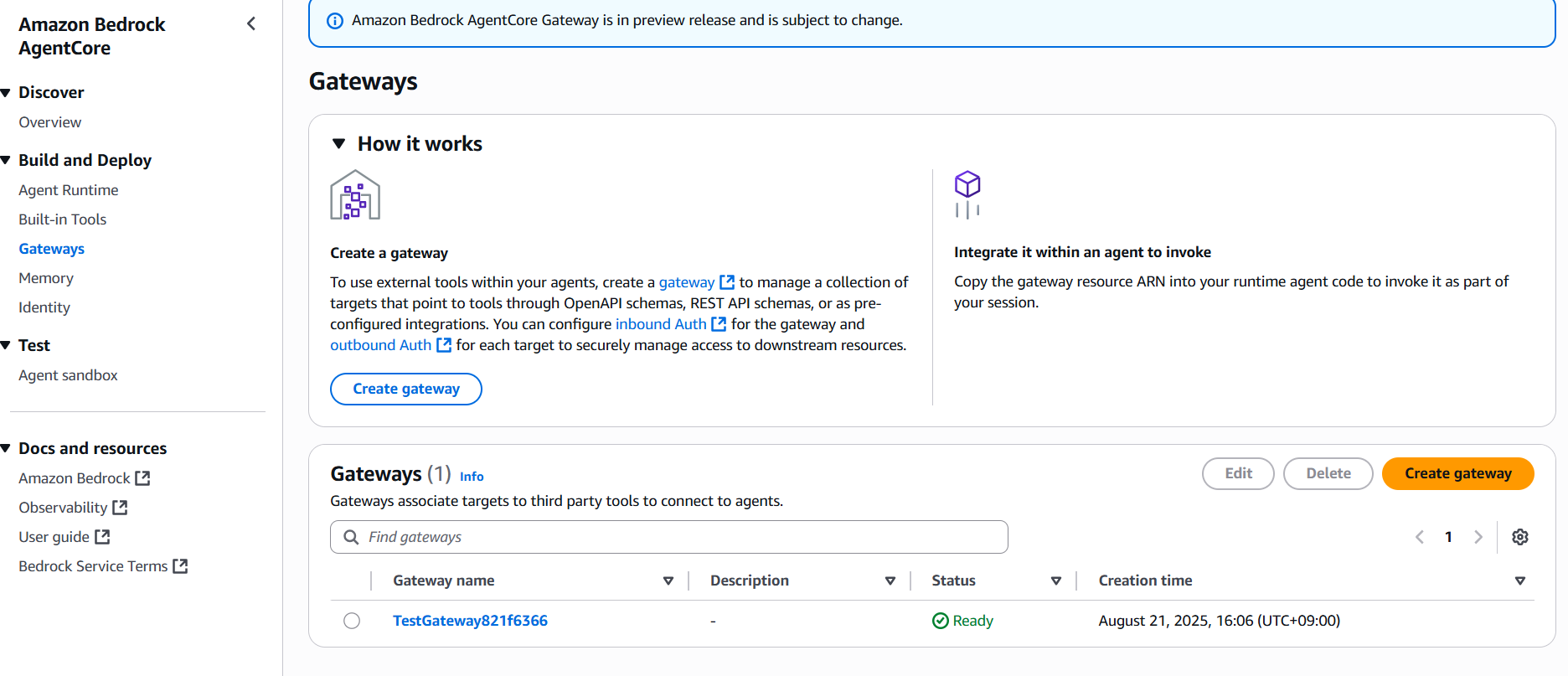Click external link icon beside Observability
The width and height of the screenshot is (1568, 676).
[x=120, y=508]
